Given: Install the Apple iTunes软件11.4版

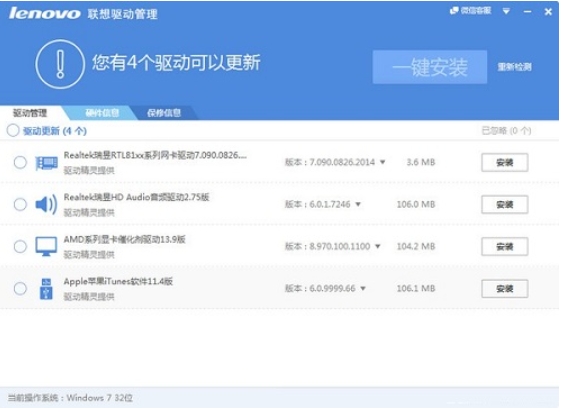Looking at the screenshot, I should pyautogui.click(x=505, y=289).
